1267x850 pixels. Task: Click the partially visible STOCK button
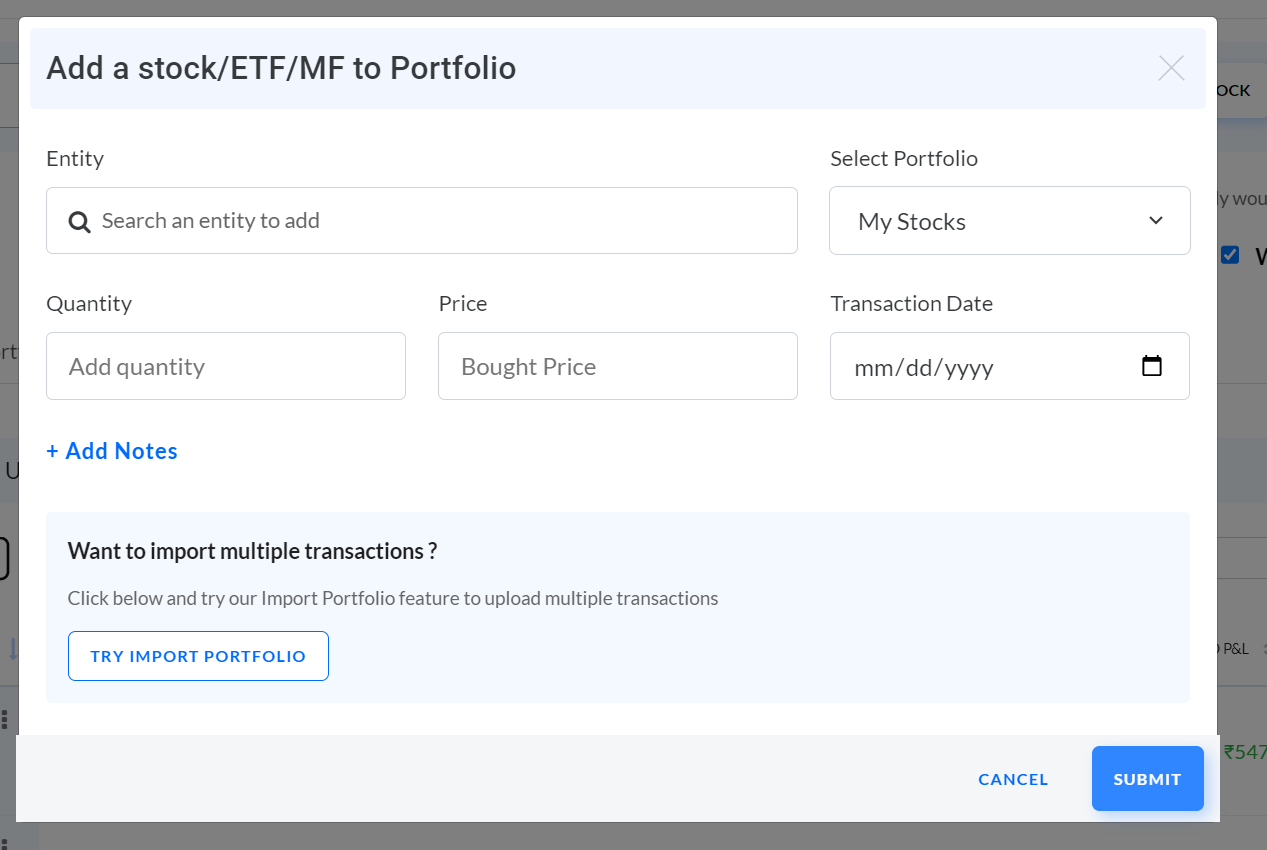(x=1234, y=90)
